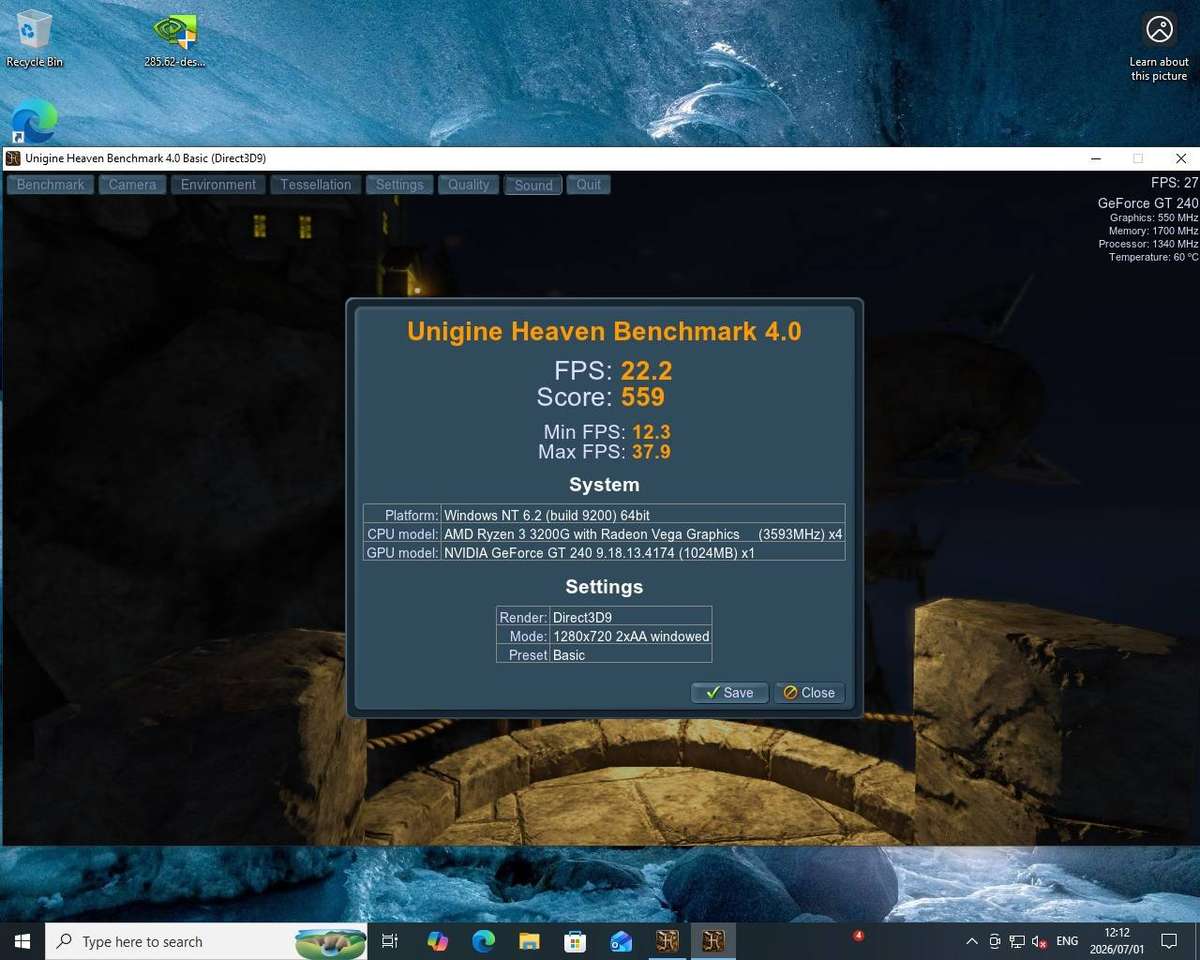Open the Windows Start menu
Image resolution: width=1200 pixels, height=960 pixels.
click(x=22, y=941)
